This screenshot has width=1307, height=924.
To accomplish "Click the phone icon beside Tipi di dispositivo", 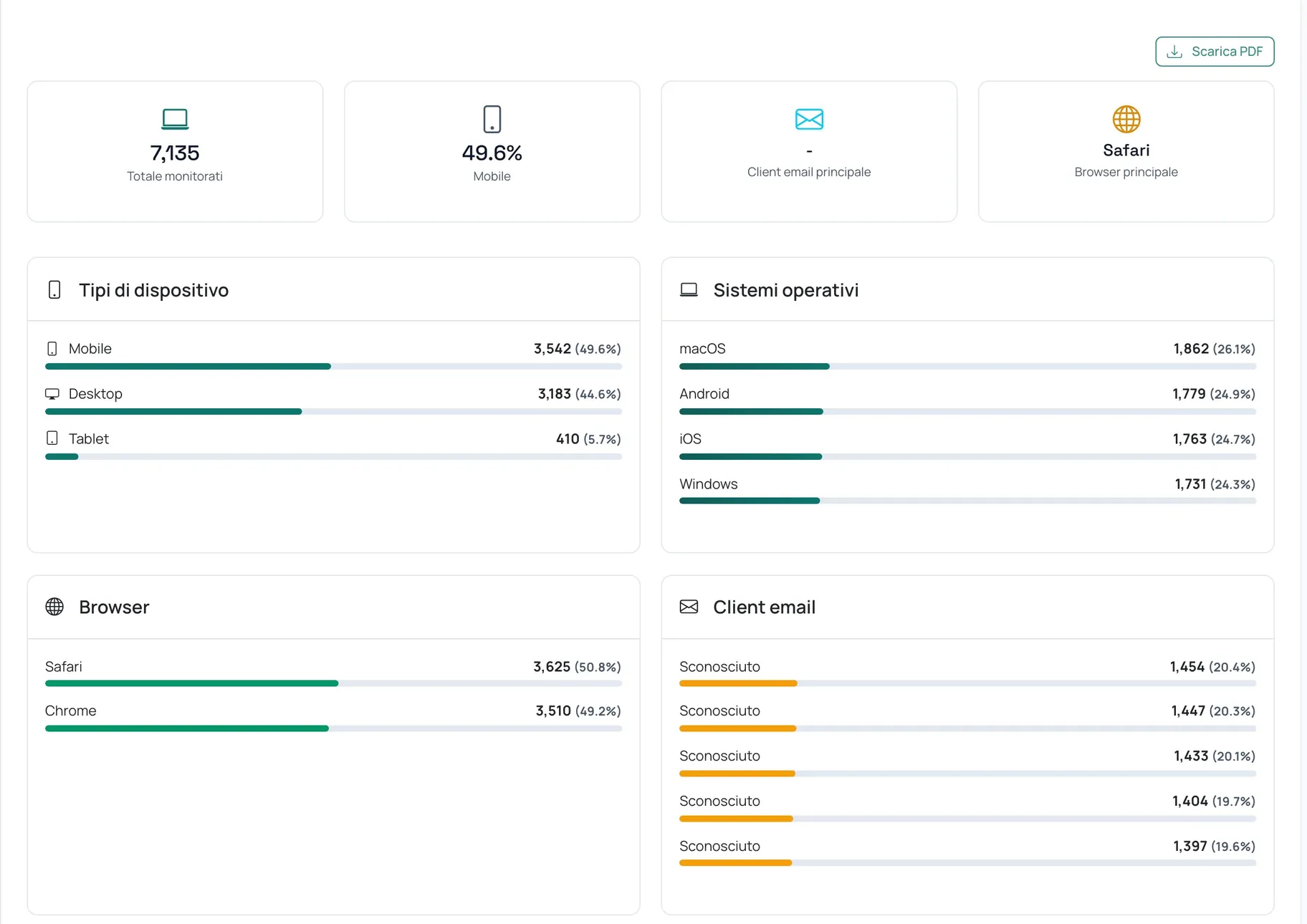I will (54, 289).
